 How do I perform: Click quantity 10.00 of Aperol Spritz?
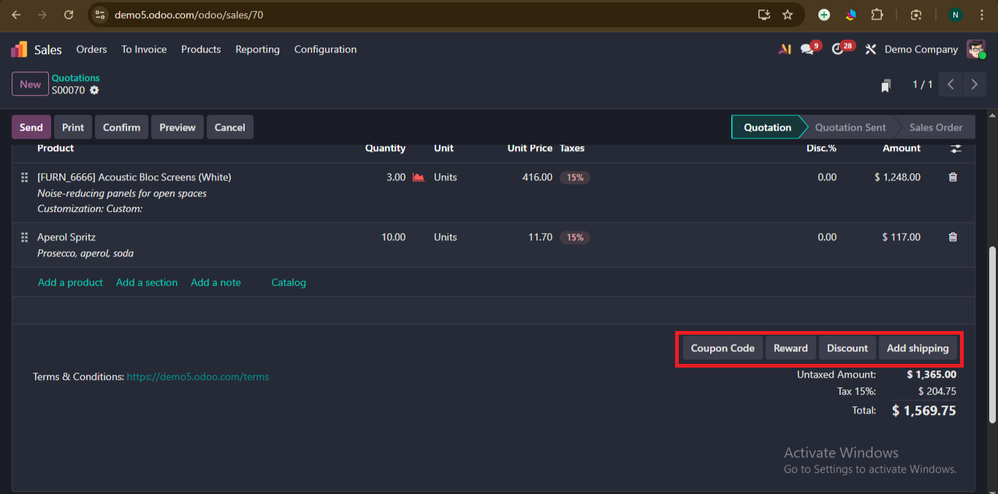point(393,237)
